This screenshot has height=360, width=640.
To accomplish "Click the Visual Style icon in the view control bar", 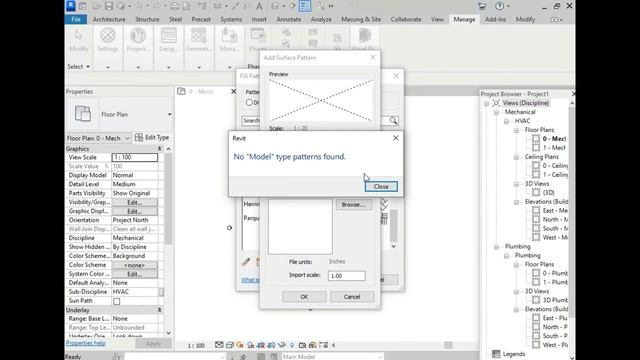I will coord(229,345).
